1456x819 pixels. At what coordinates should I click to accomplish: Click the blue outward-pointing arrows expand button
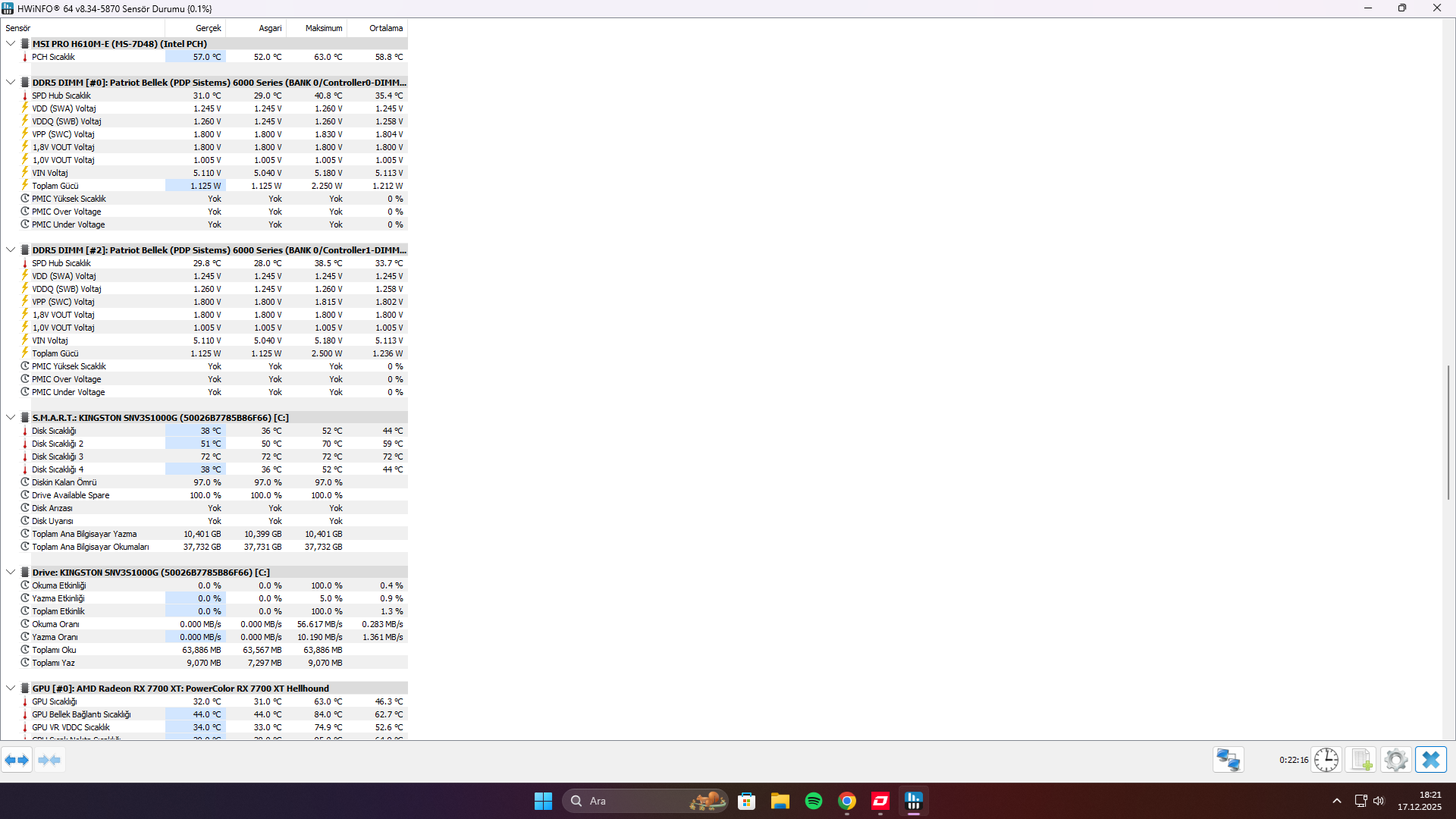coord(17,760)
